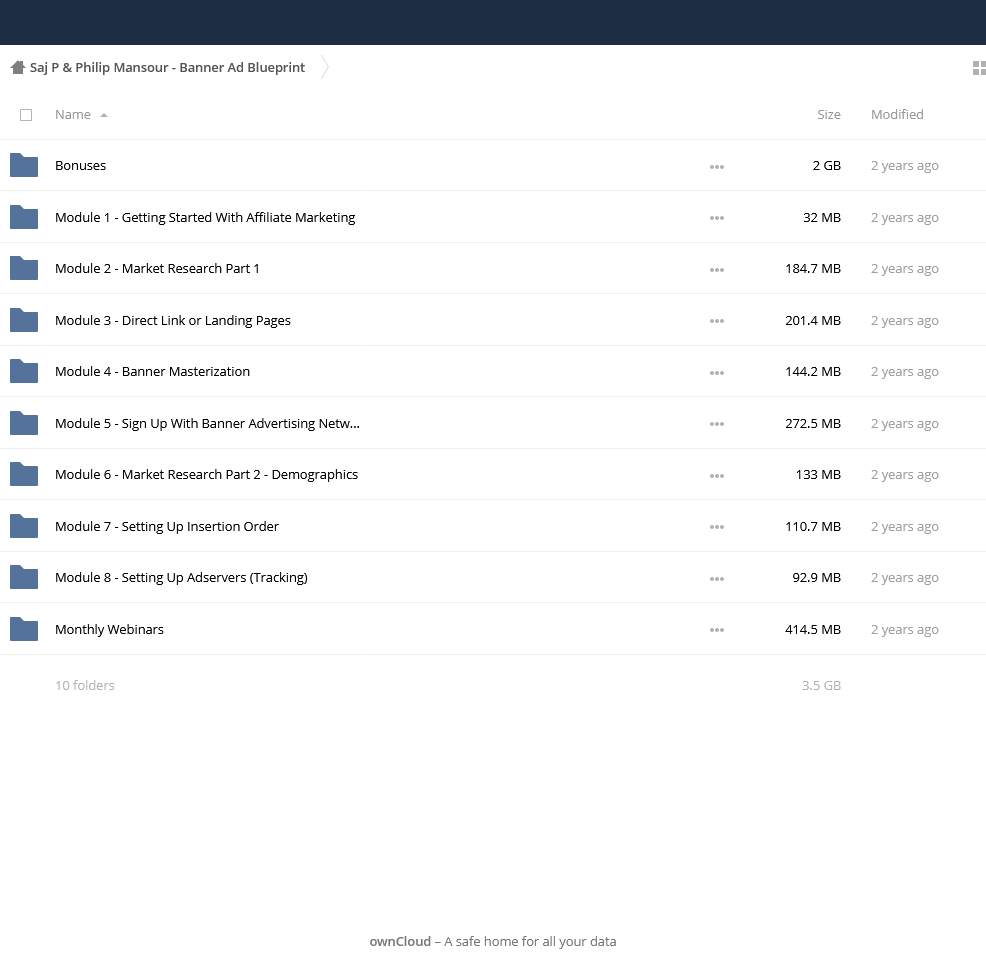
Task: Open Module 3 - Direct Link or Landing Pages
Action: click(x=173, y=321)
